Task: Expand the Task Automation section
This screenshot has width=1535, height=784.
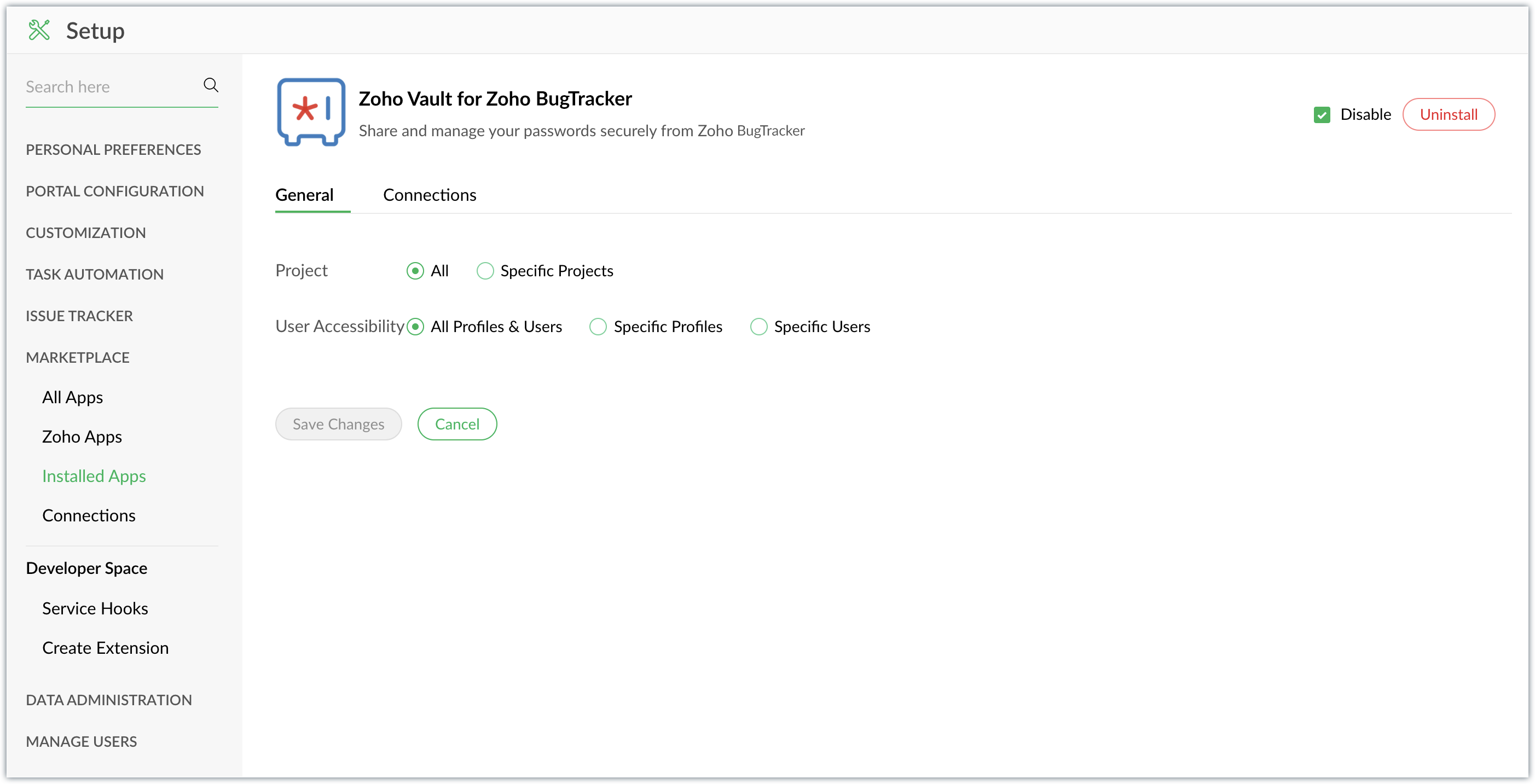Action: coord(94,274)
